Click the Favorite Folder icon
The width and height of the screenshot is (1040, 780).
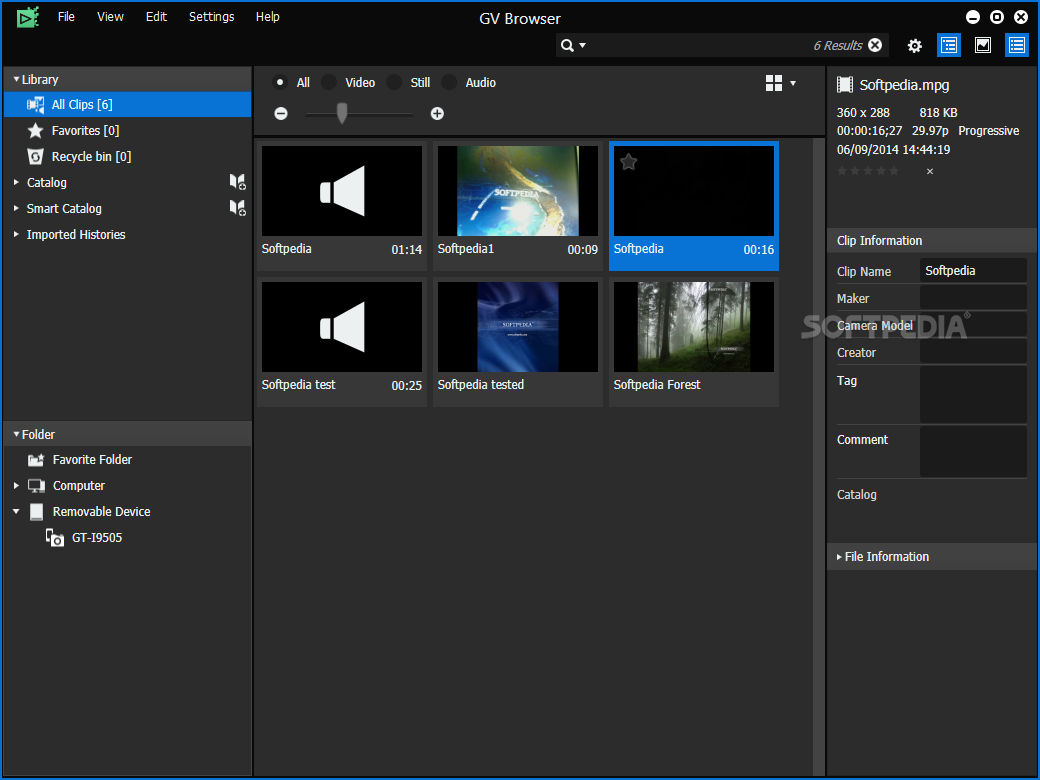pyautogui.click(x=36, y=460)
